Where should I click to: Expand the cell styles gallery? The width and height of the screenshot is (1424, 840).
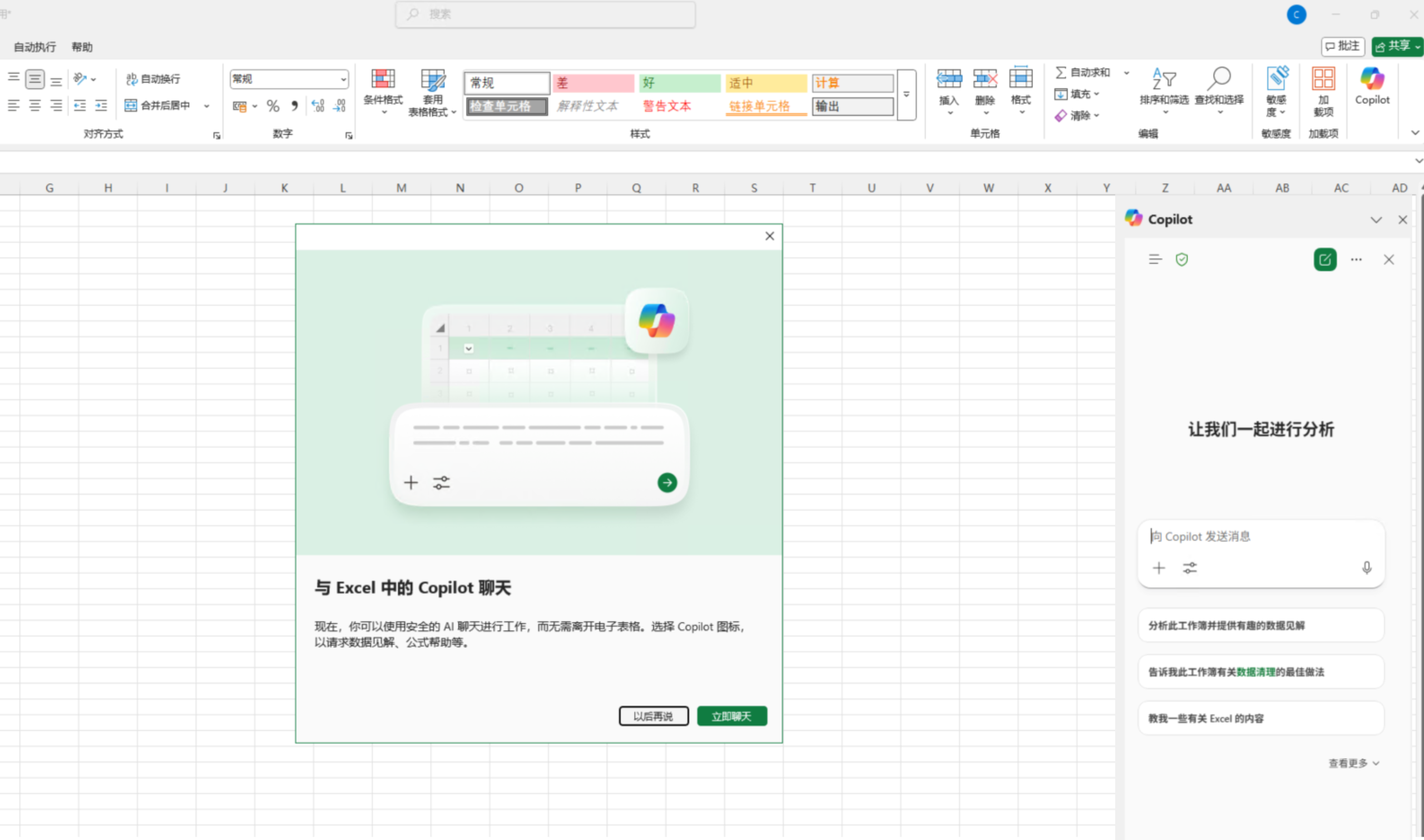pos(906,95)
